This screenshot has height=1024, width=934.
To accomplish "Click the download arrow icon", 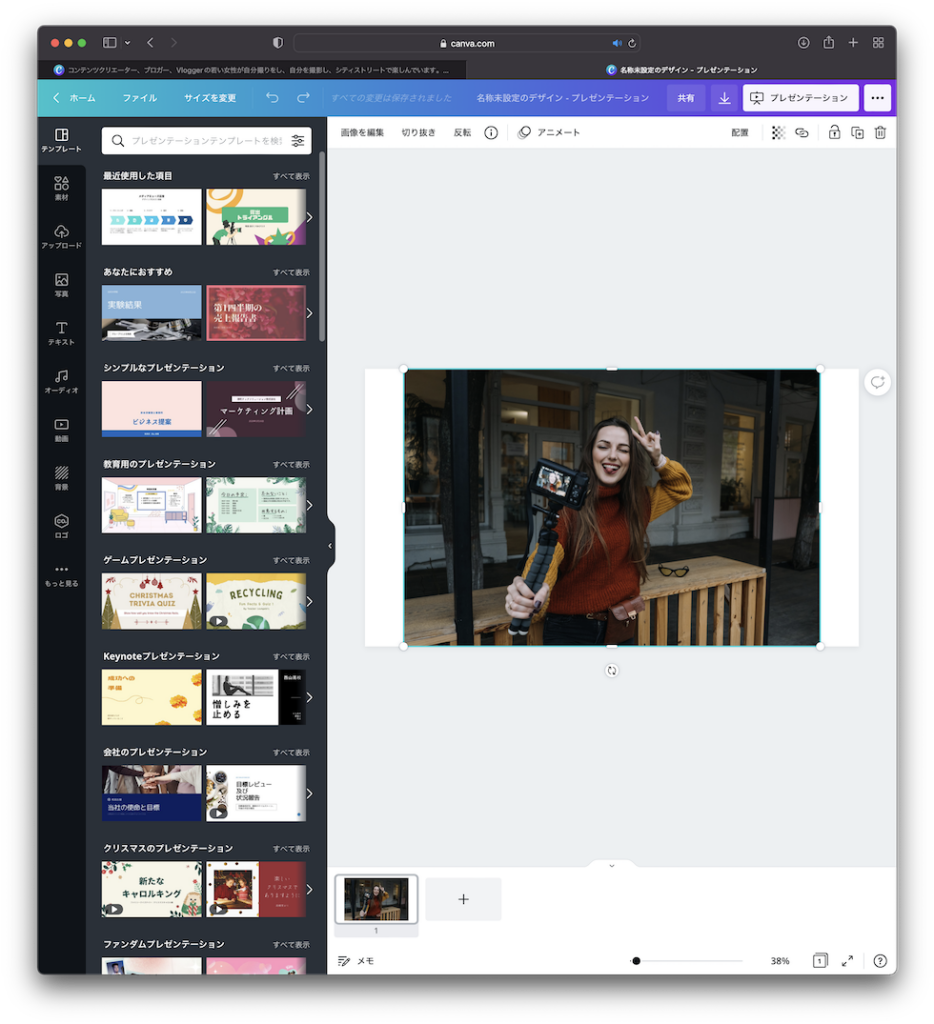I will pyautogui.click(x=724, y=98).
